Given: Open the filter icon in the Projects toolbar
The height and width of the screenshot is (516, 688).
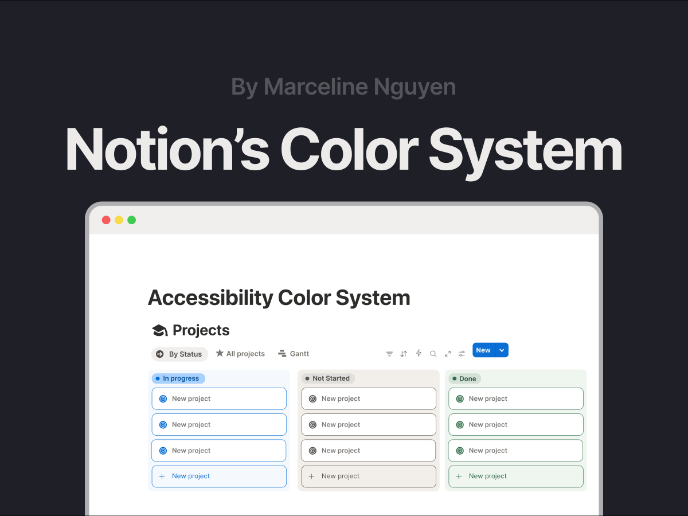Looking at the screenshot, I should [389, 354].
